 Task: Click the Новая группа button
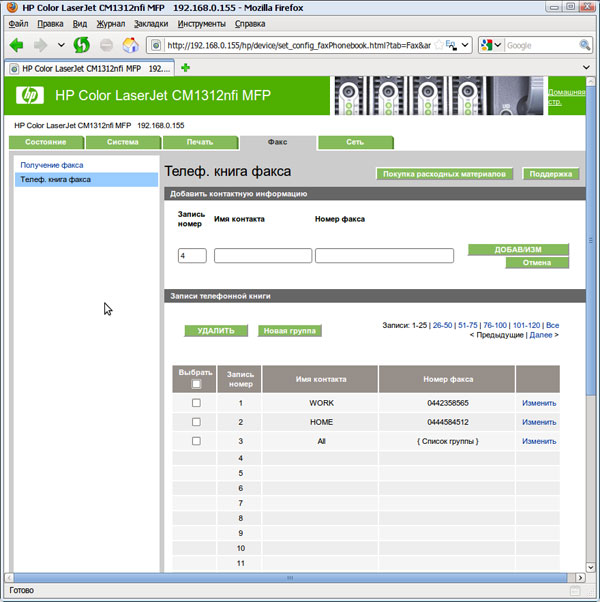point(289,331)
